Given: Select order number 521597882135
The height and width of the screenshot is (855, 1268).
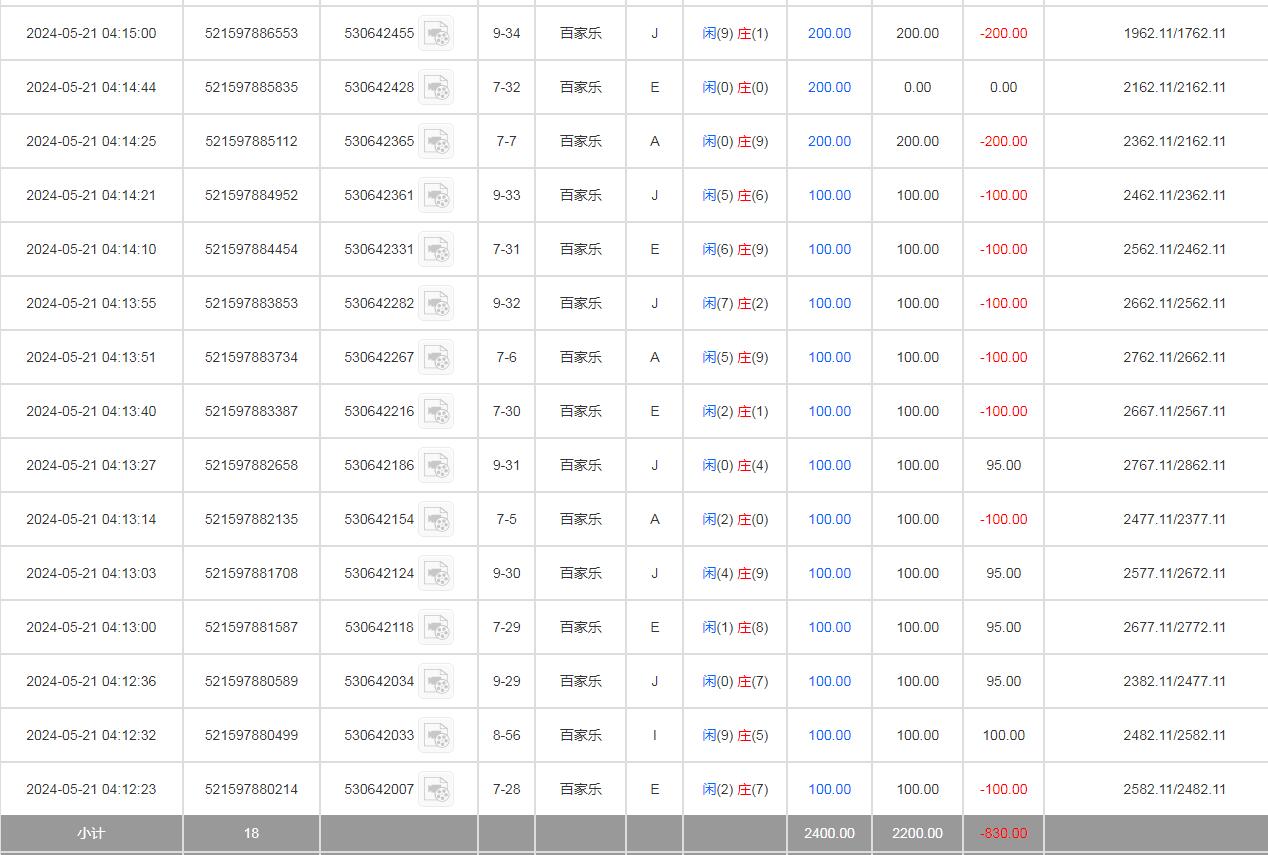Looking at the screenshot, I should (251, 519).
